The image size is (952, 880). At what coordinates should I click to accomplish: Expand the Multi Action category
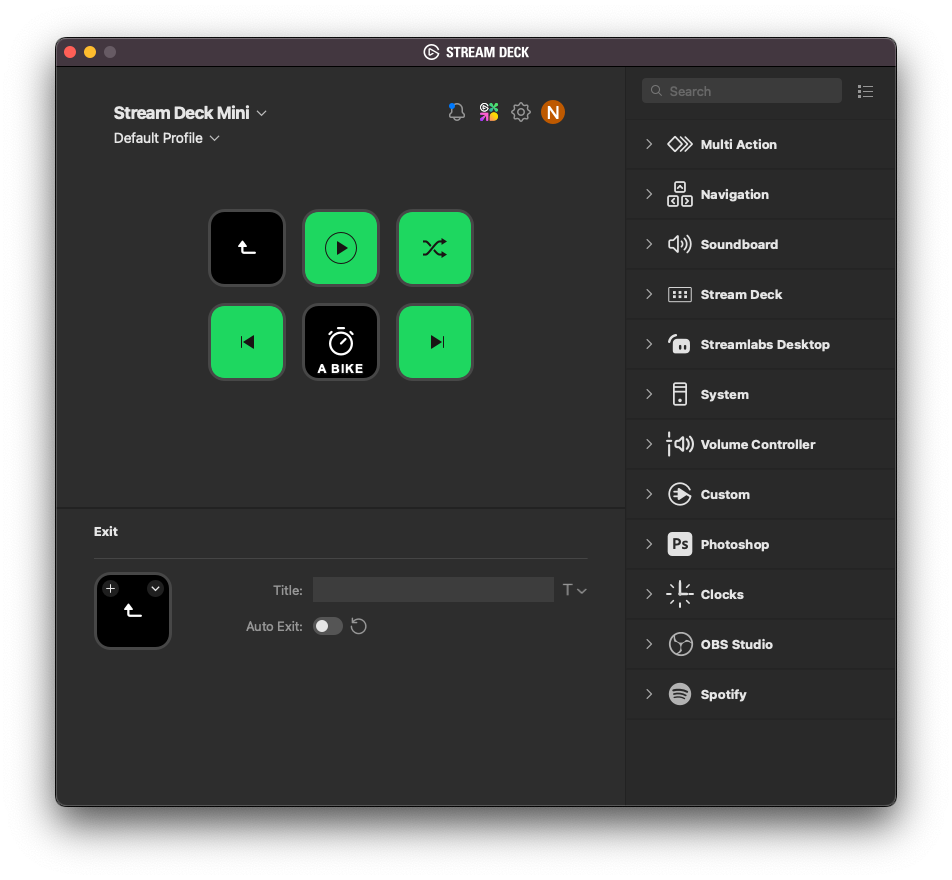pyautogui.click(x=648, y=145)
